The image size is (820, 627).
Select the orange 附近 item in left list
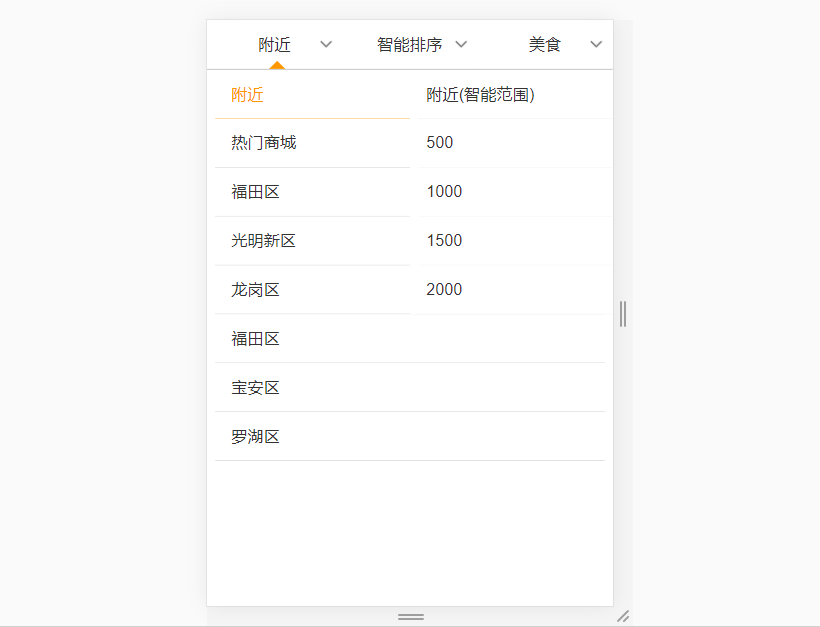point(248,95)
